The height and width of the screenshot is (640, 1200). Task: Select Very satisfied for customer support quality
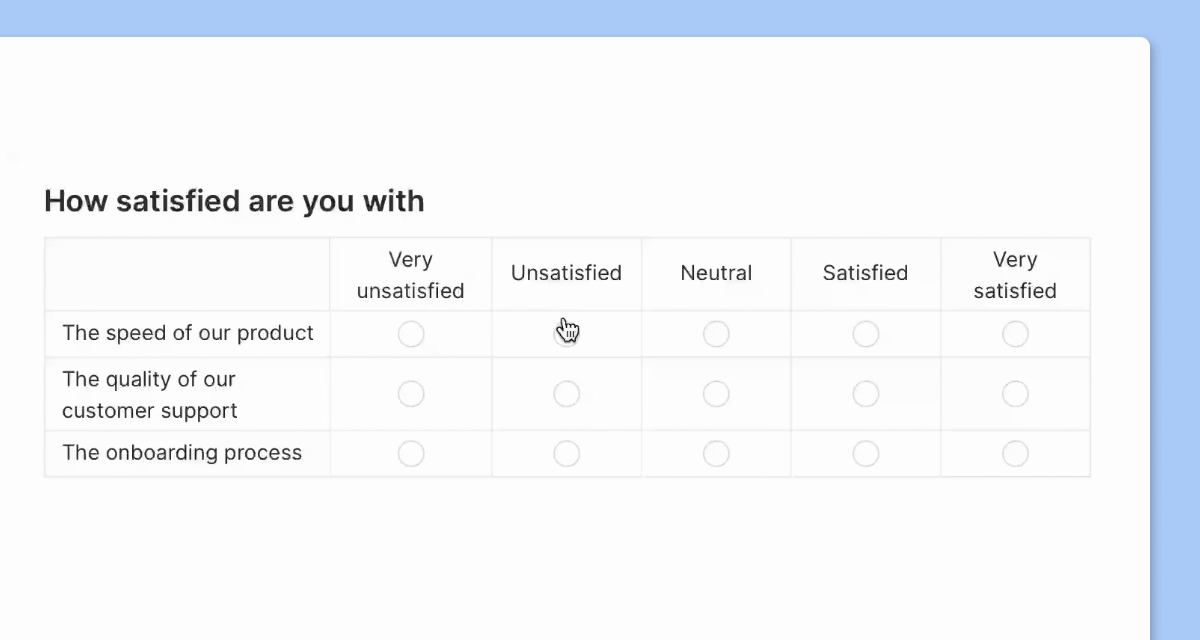coord(1015,394)
